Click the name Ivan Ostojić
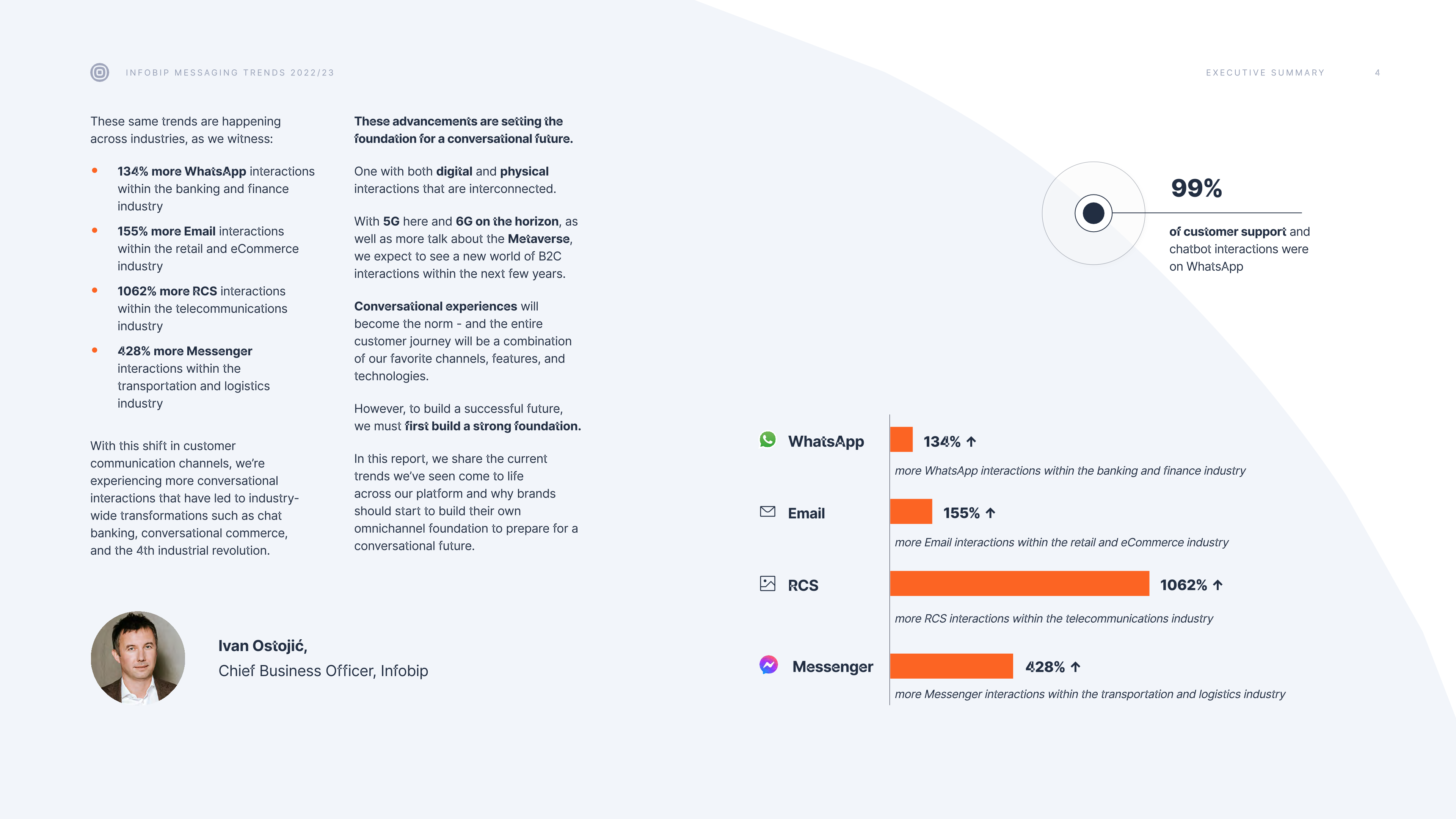1456x819 pixels. click(x=263, y=646)
